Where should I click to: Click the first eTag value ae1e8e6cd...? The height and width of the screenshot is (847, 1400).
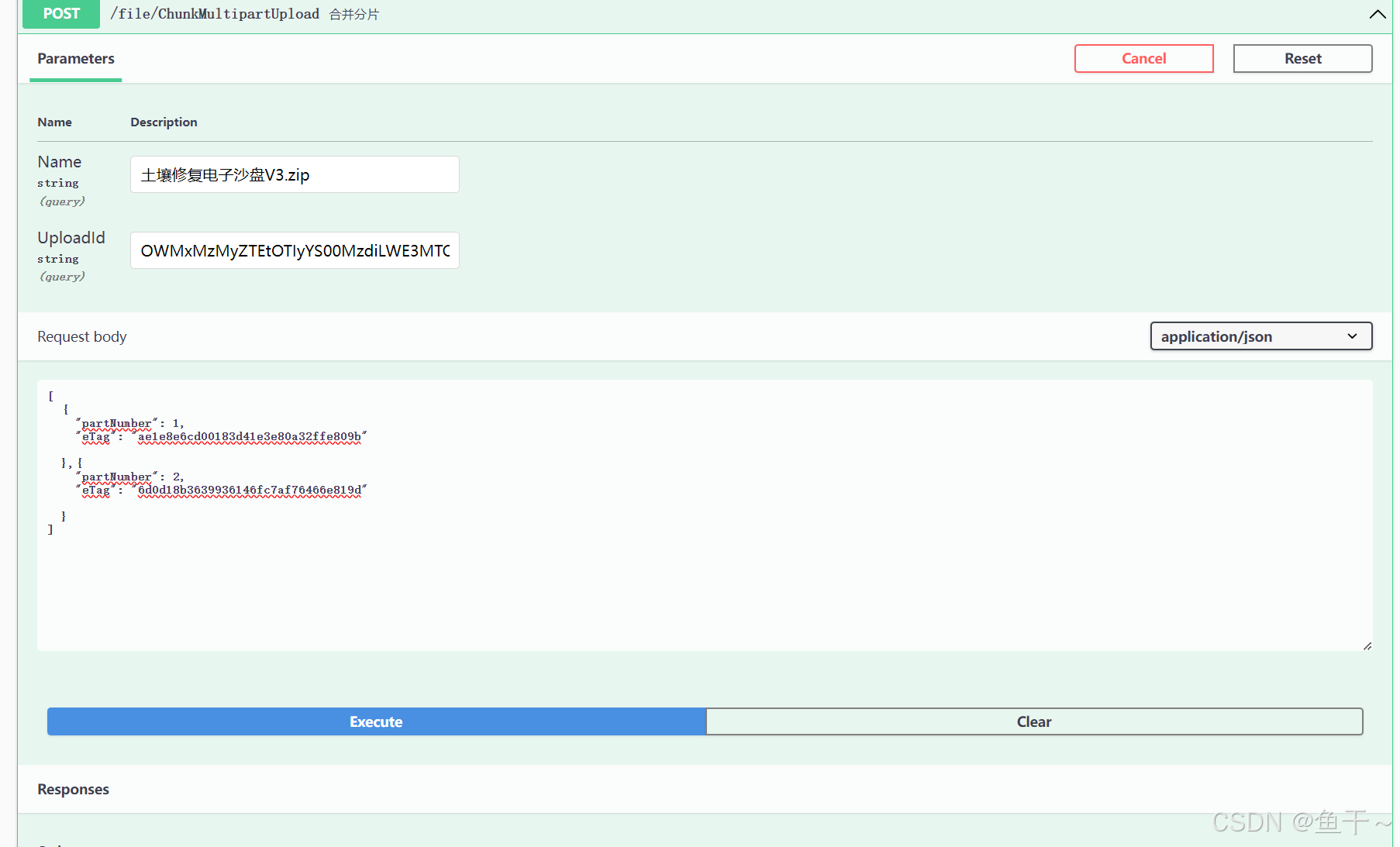pyautogui.click(x=250, y=437)
